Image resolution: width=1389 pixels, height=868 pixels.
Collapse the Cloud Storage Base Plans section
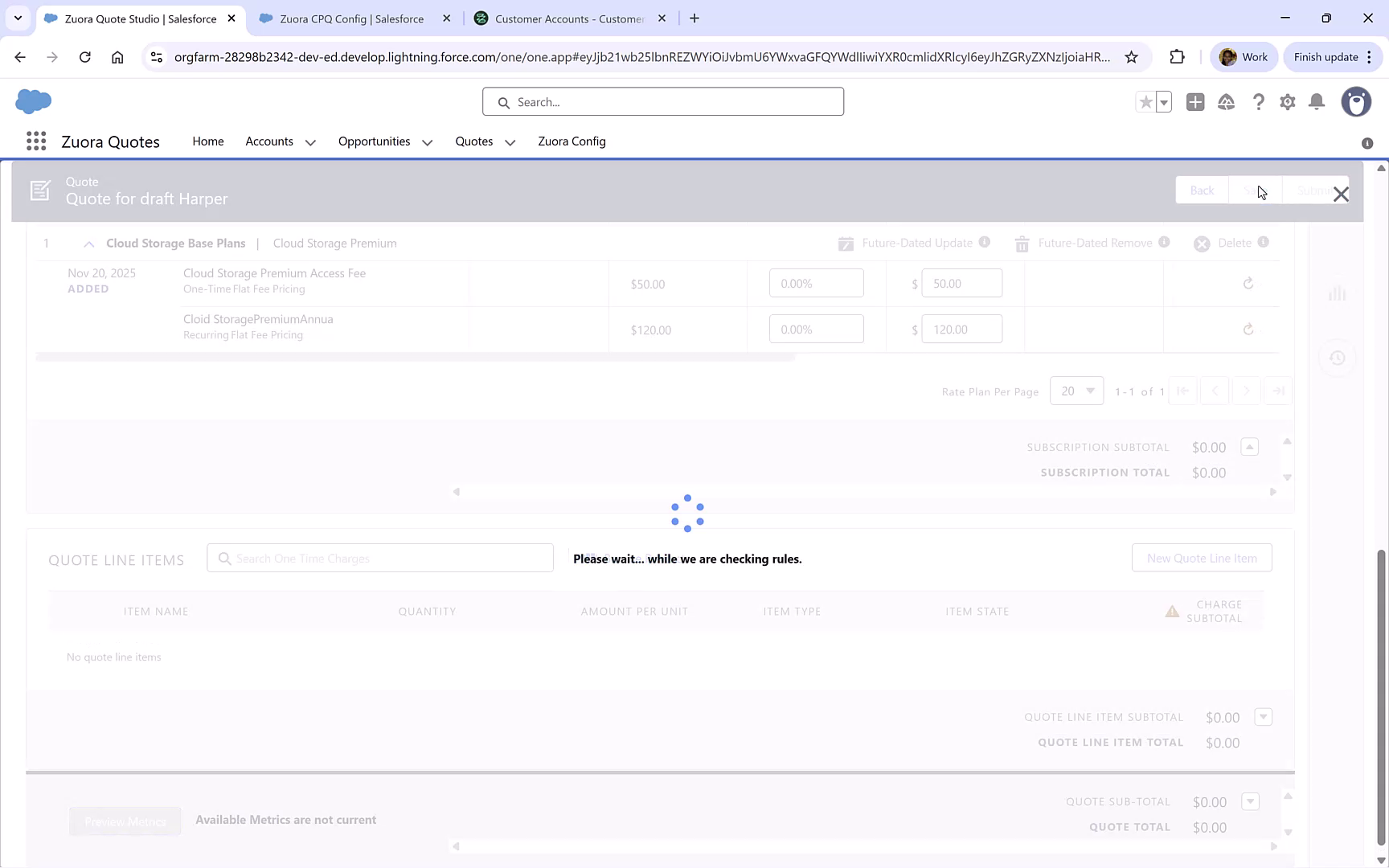88,243
